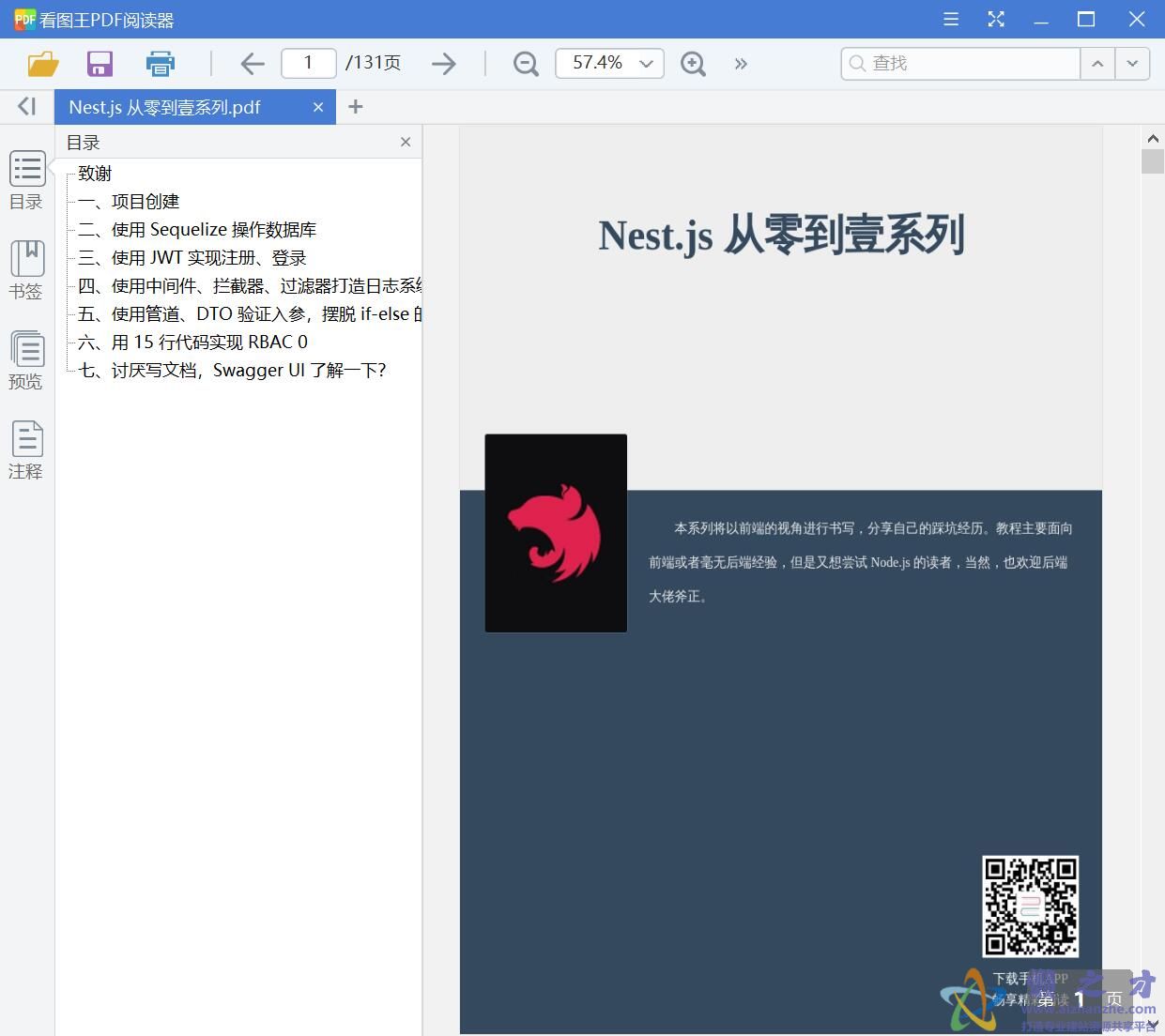The width and height of the screenshot is (1165, 1036).
Task: Open 六、用 15 行代码实现 RBAC 0
Action: [192, 343]
